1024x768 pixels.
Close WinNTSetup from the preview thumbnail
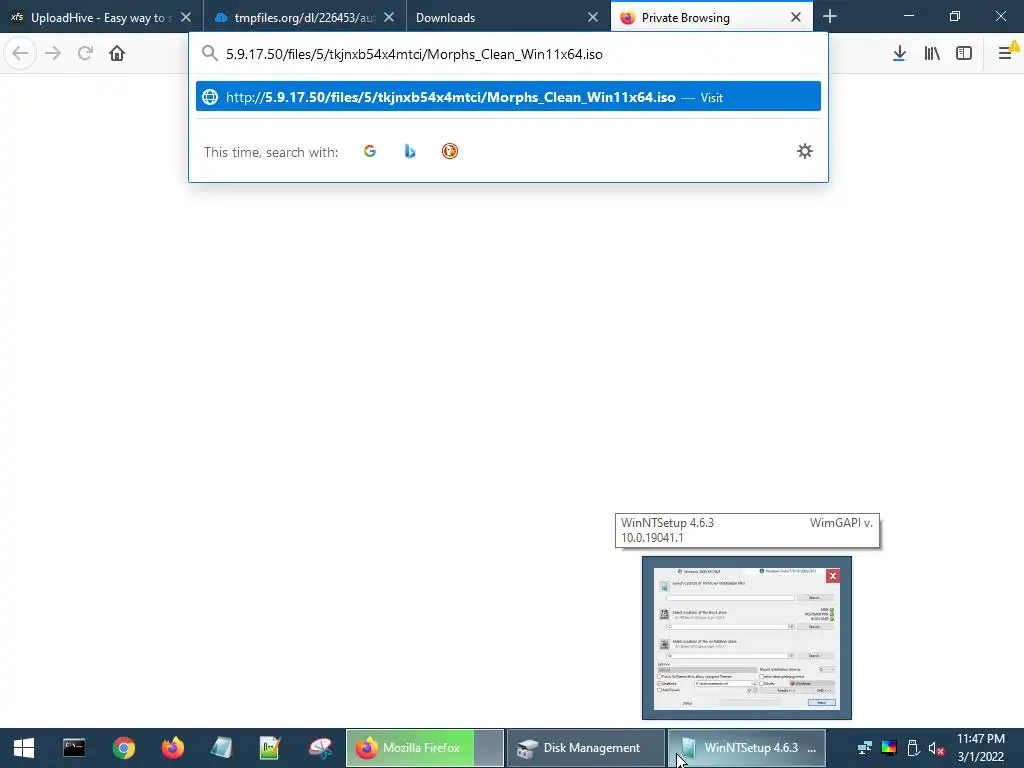(833, 576)
